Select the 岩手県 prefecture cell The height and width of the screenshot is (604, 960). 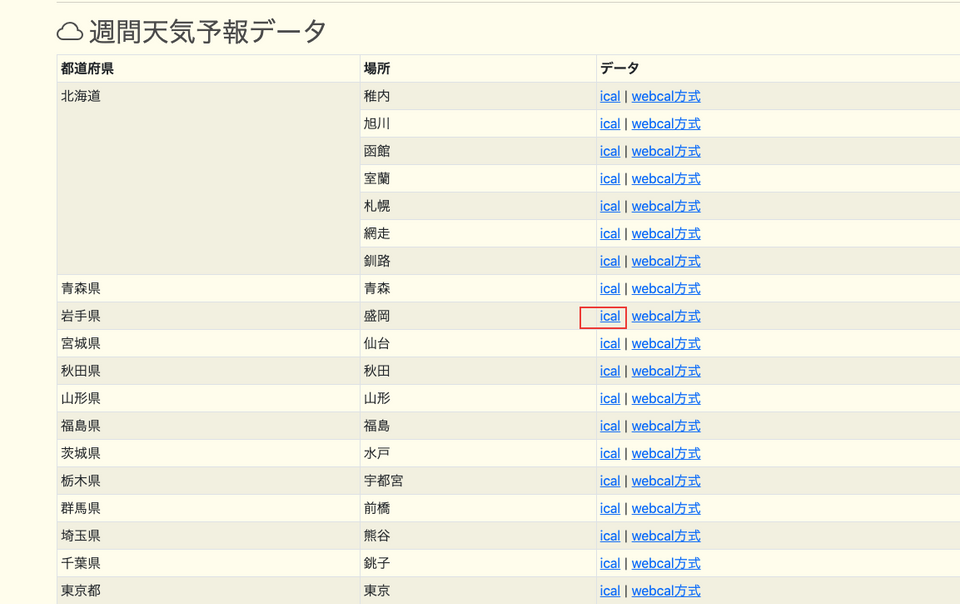tap(208, 316)
